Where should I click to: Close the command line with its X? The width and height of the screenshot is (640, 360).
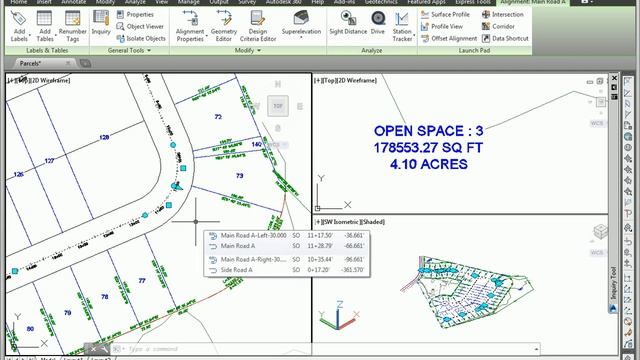pyautogui.click(x=93, y=349)
